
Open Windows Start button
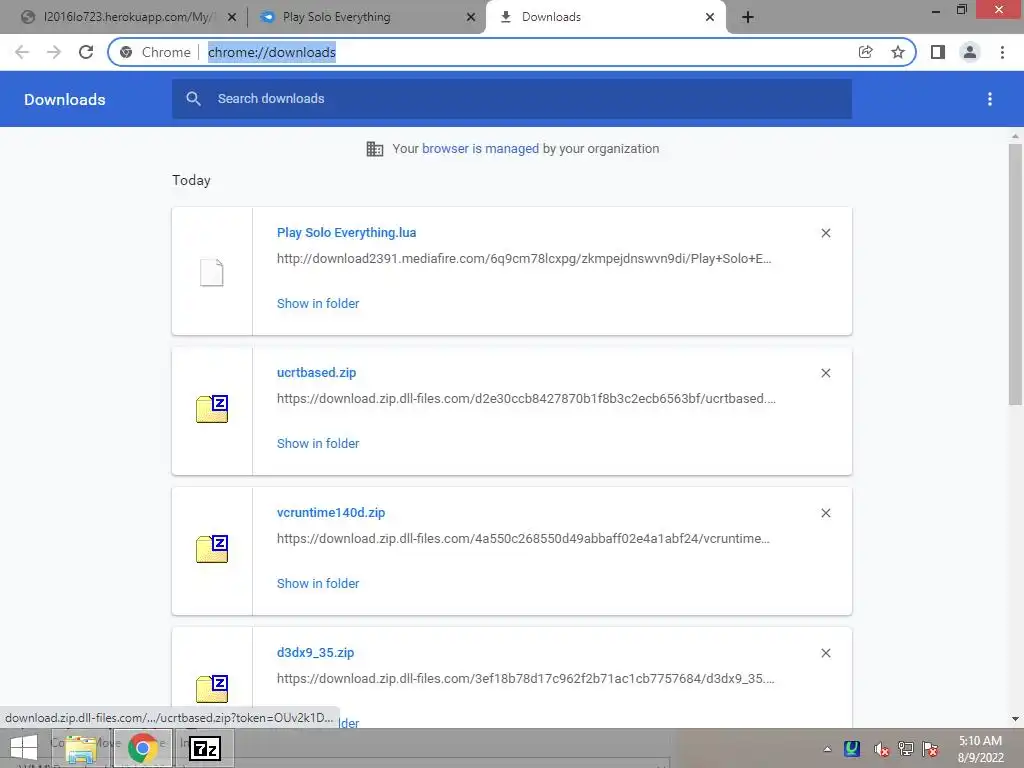pyautogui.click(x=24, y=748)
